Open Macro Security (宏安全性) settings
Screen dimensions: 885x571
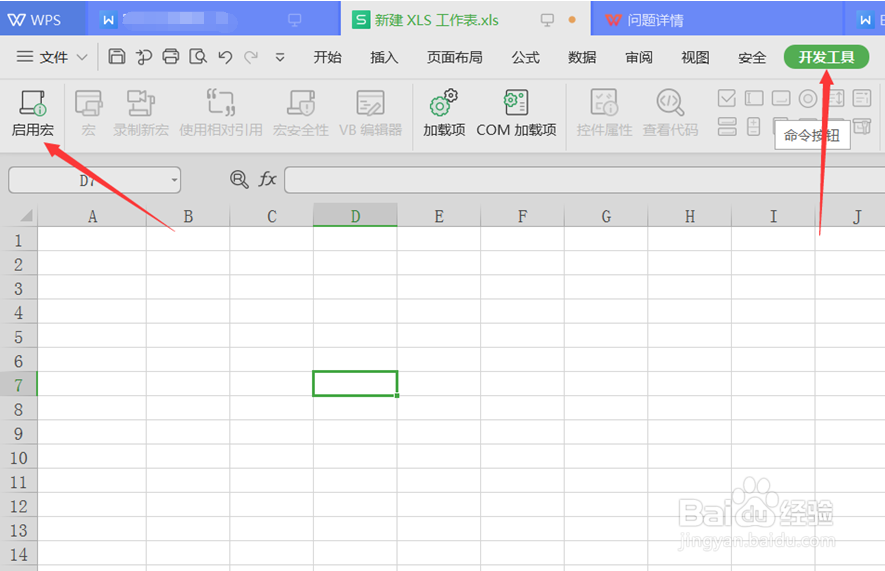click(301, 113)
